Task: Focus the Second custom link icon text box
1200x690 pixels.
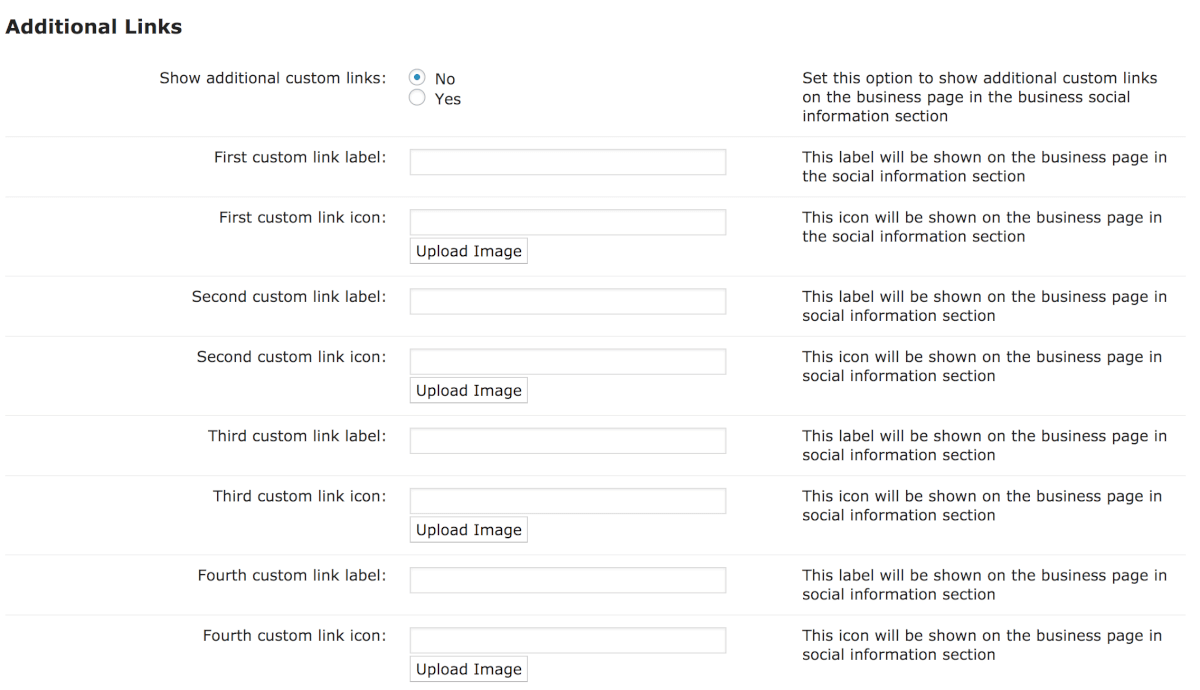Action: [x=567, y=361]
